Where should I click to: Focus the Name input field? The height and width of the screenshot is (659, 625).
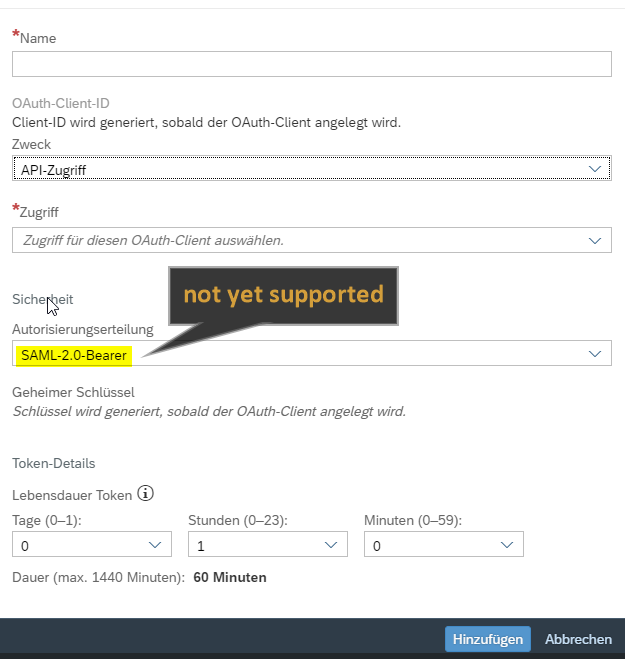[x=311, y=65]
